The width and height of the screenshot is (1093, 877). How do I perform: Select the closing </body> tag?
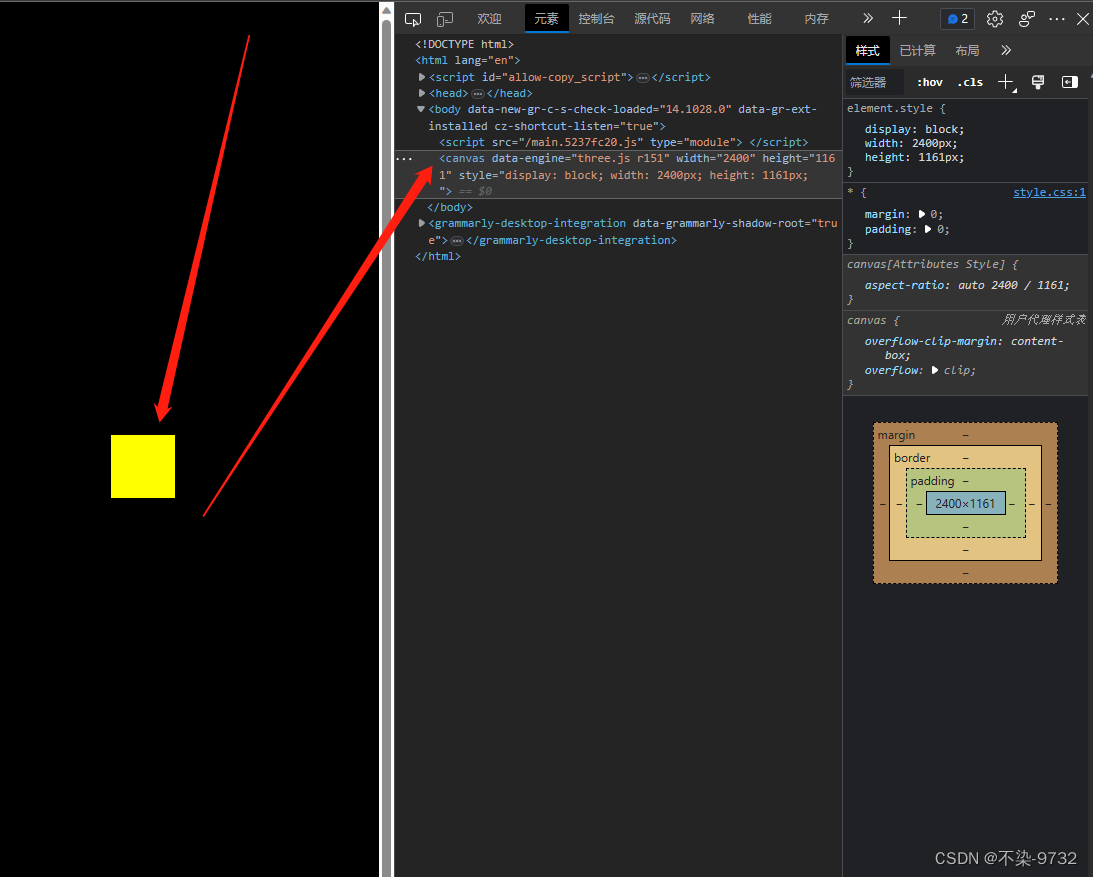pos(450,207)
